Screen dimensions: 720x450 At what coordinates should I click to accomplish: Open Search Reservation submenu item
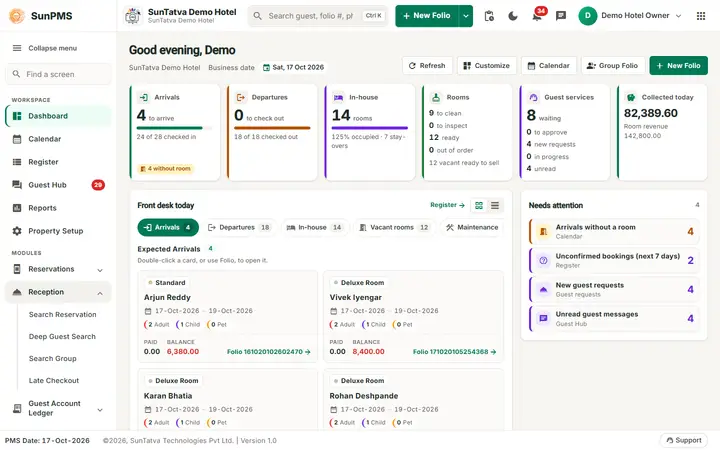click(62, 315)
